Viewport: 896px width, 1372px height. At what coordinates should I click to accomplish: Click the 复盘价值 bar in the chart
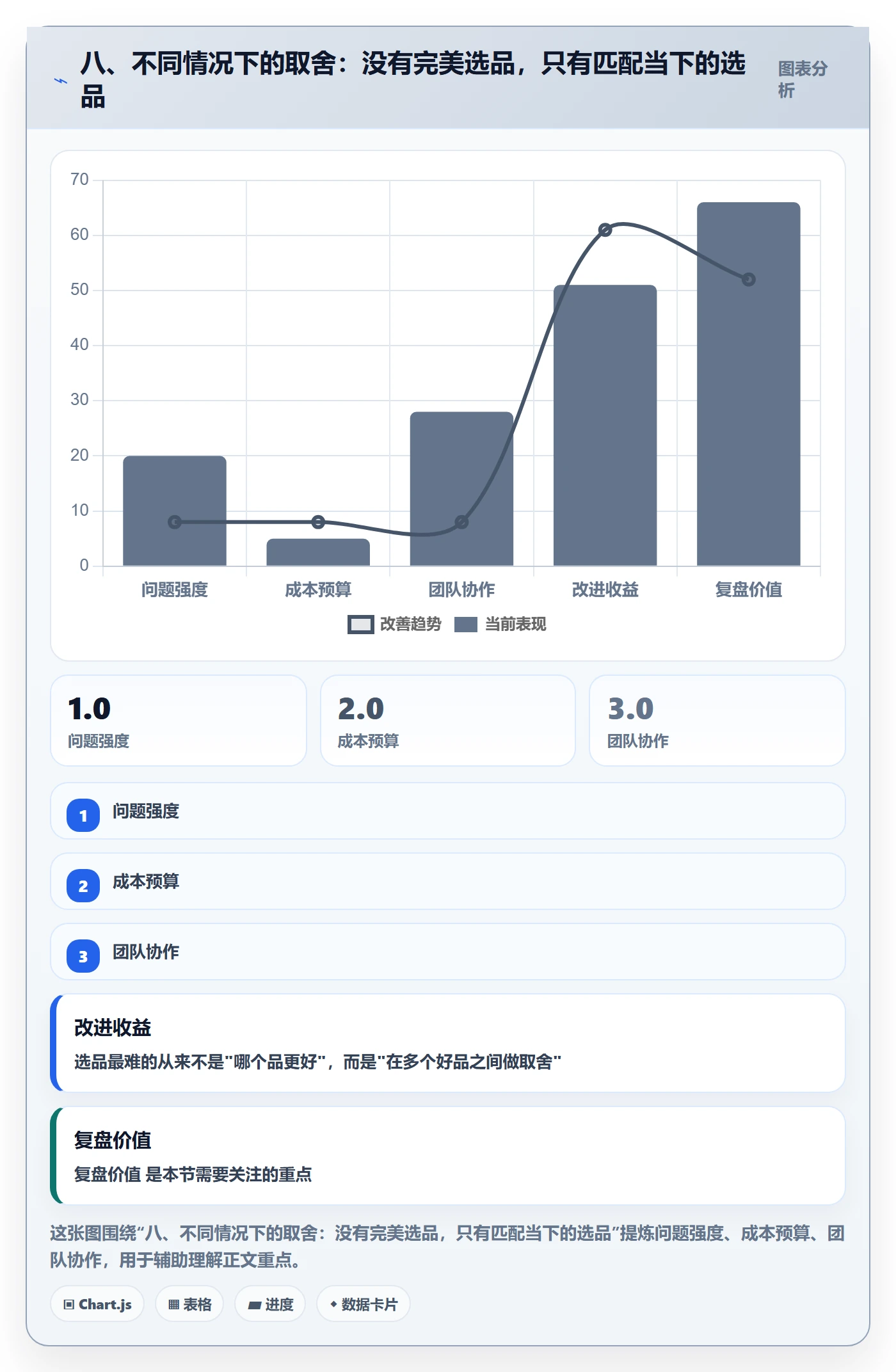coord(749,384)
